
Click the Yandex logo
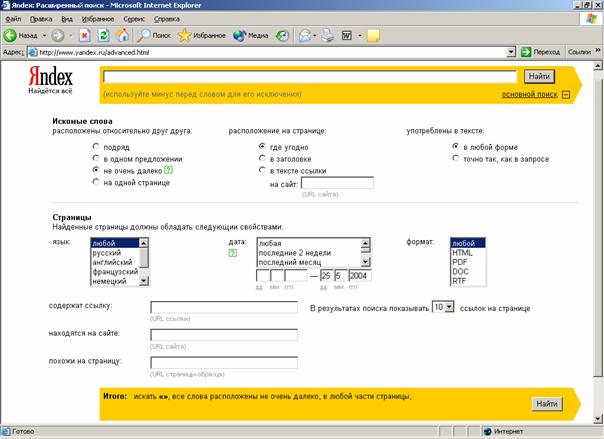click(50, 80)
